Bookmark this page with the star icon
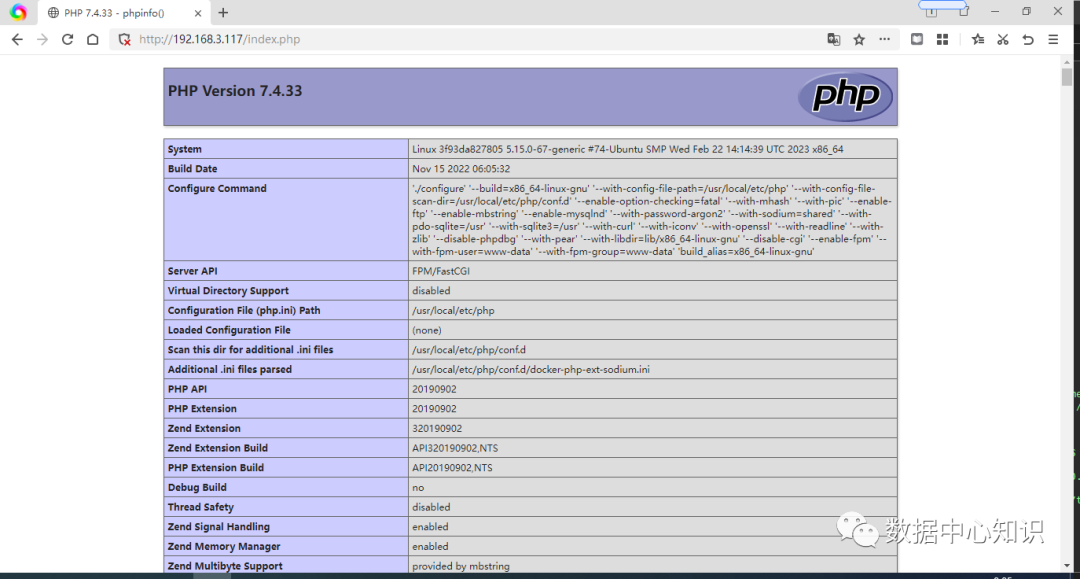The width and height of the screenshot is (1080, 579). tap(859, 39)
